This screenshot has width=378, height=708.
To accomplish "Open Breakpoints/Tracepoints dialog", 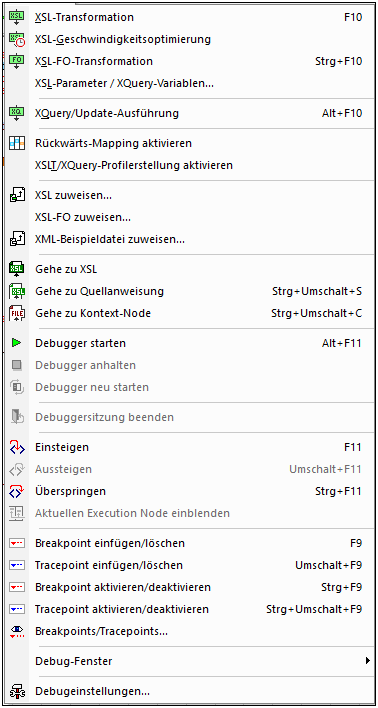I will 189,631.
